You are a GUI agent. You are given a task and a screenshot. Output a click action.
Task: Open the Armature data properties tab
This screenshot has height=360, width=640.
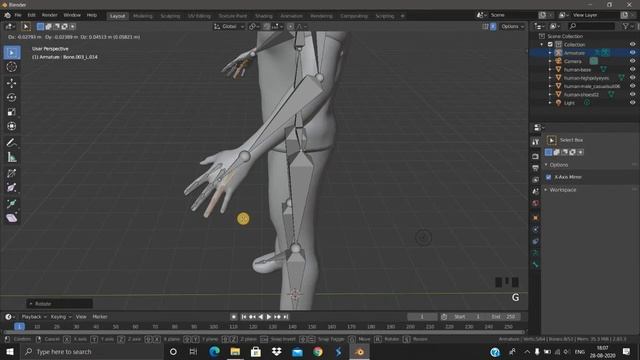point(536,253)
